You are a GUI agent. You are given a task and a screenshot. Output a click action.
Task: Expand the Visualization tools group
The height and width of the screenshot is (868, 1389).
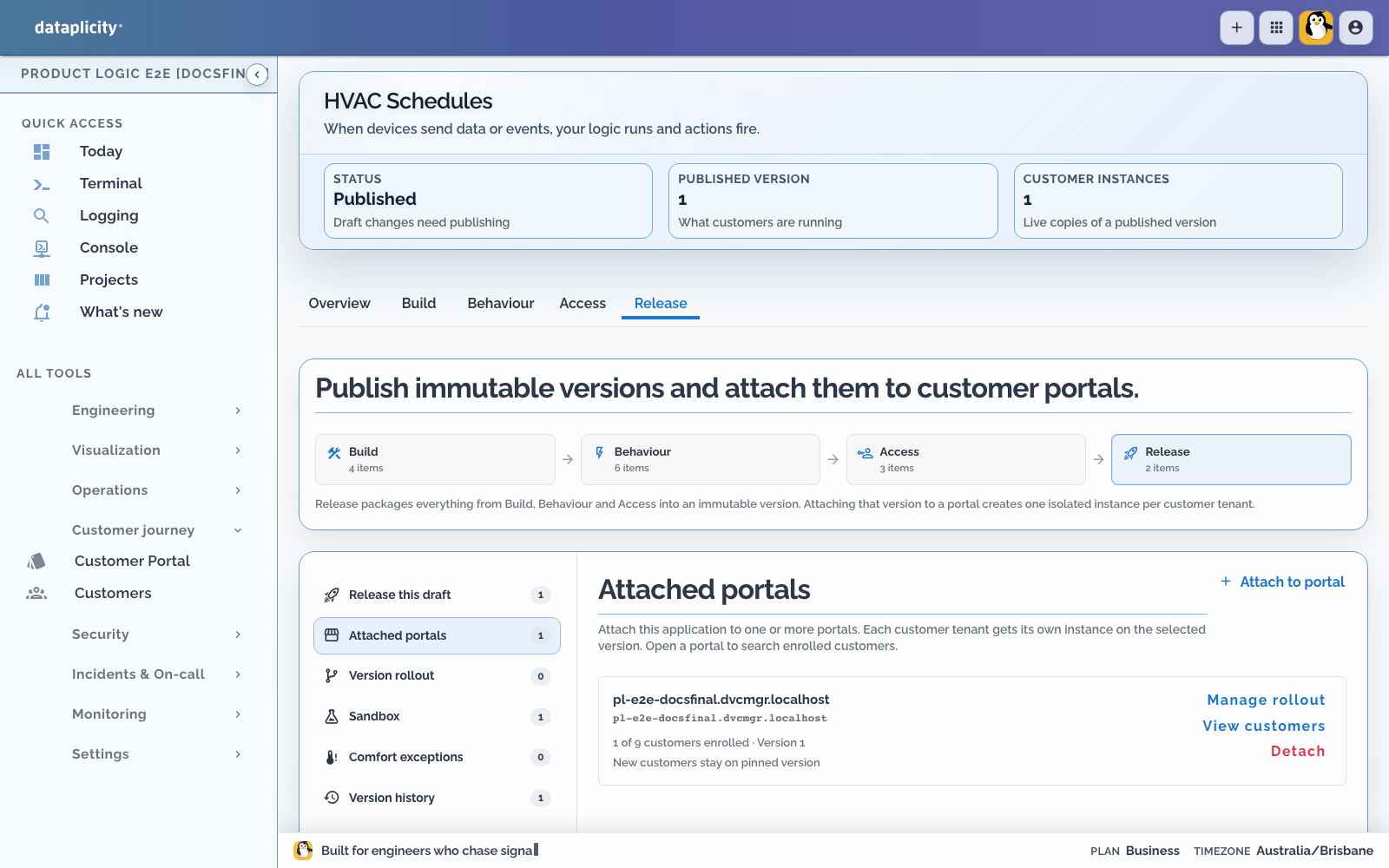pos(156,450)
